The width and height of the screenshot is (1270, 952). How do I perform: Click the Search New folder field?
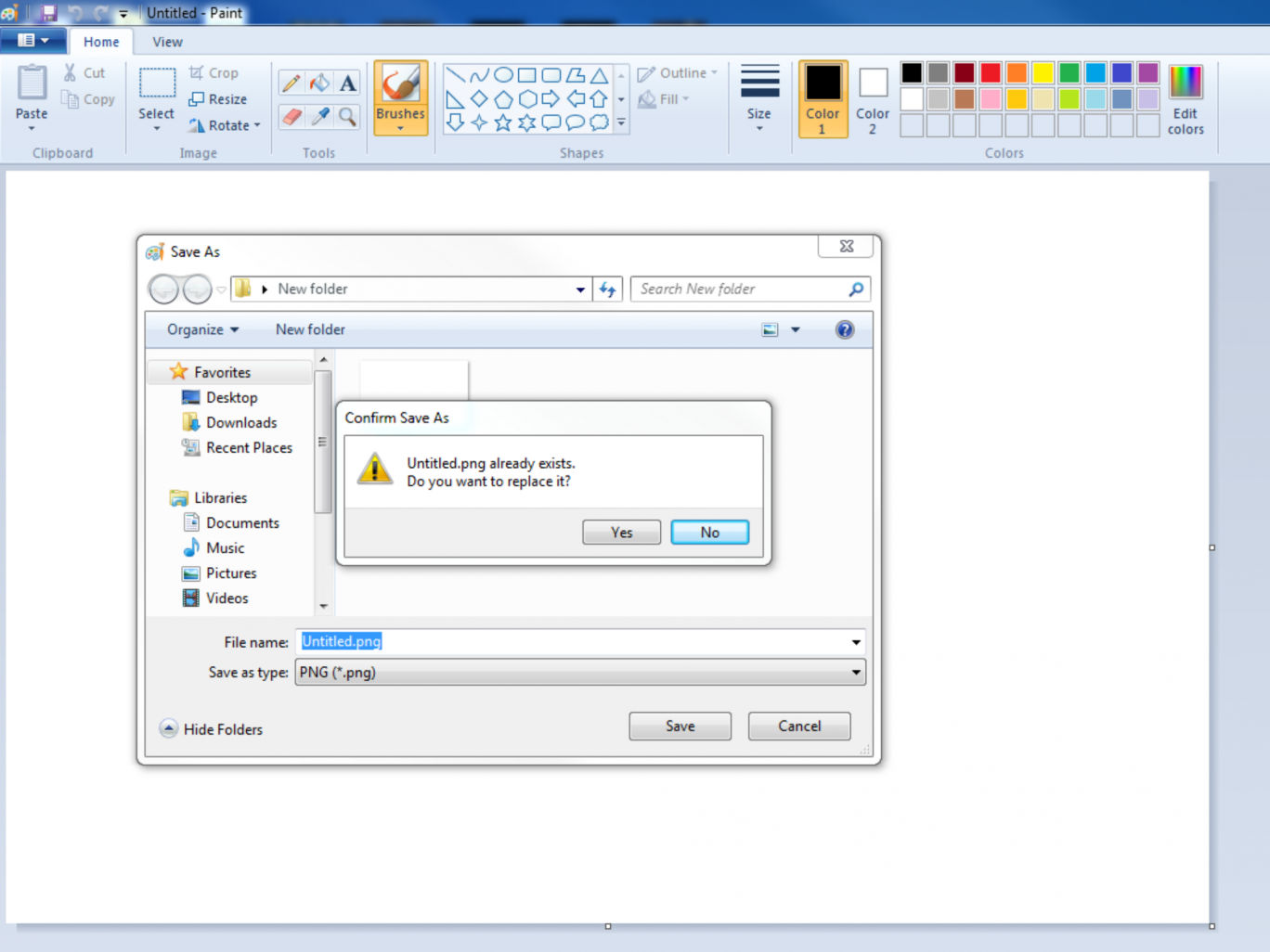point(740,289)
